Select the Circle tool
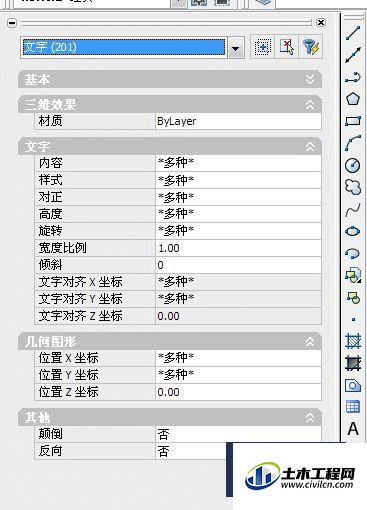 click(353, 165)
